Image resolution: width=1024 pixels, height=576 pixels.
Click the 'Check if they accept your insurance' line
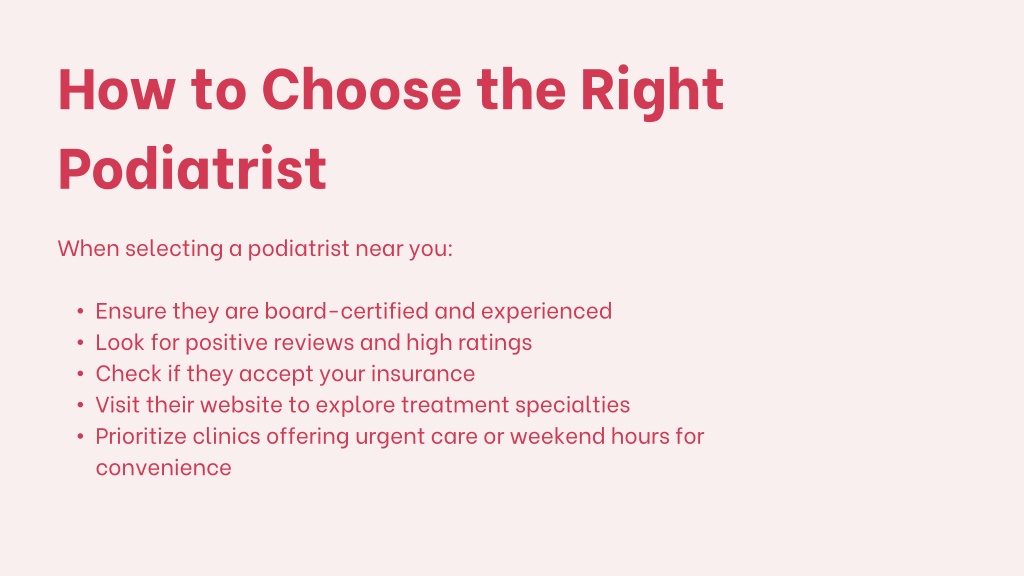point(285,374)
